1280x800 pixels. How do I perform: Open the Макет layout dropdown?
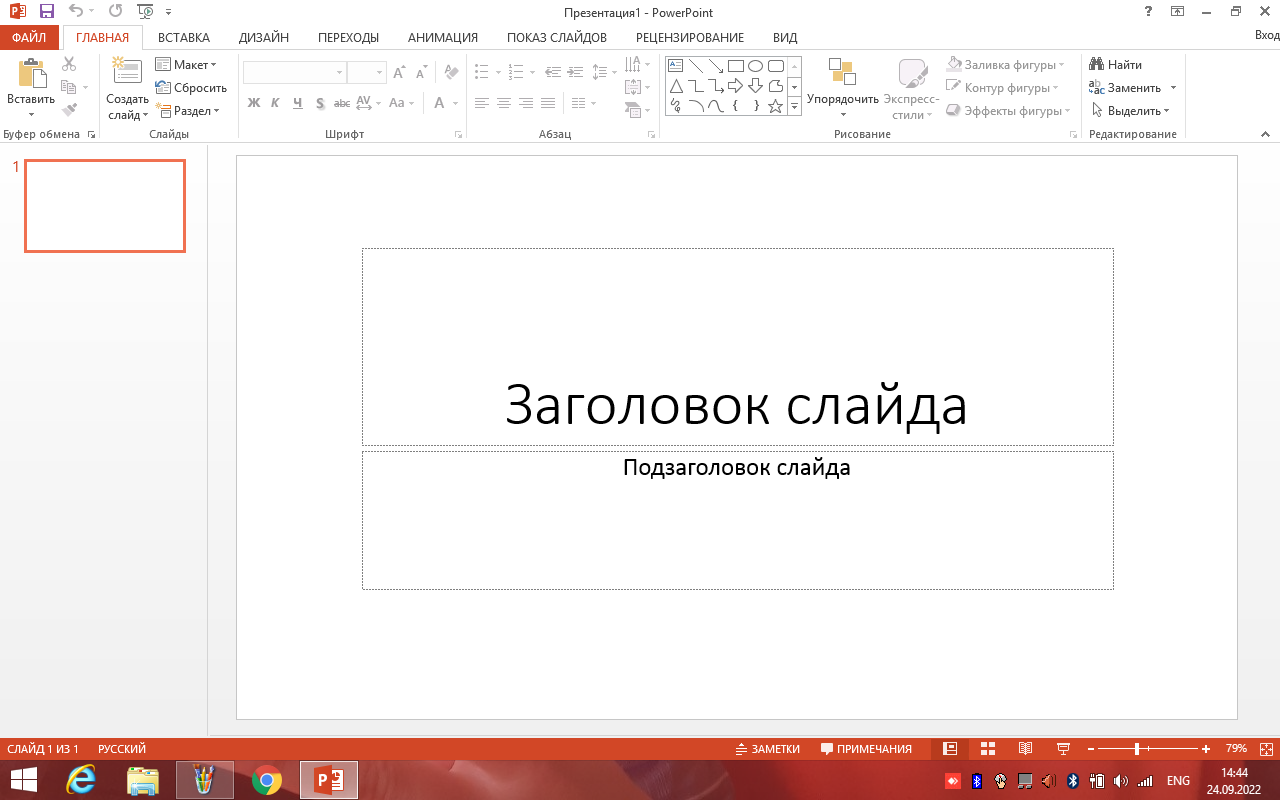point(186,65)
